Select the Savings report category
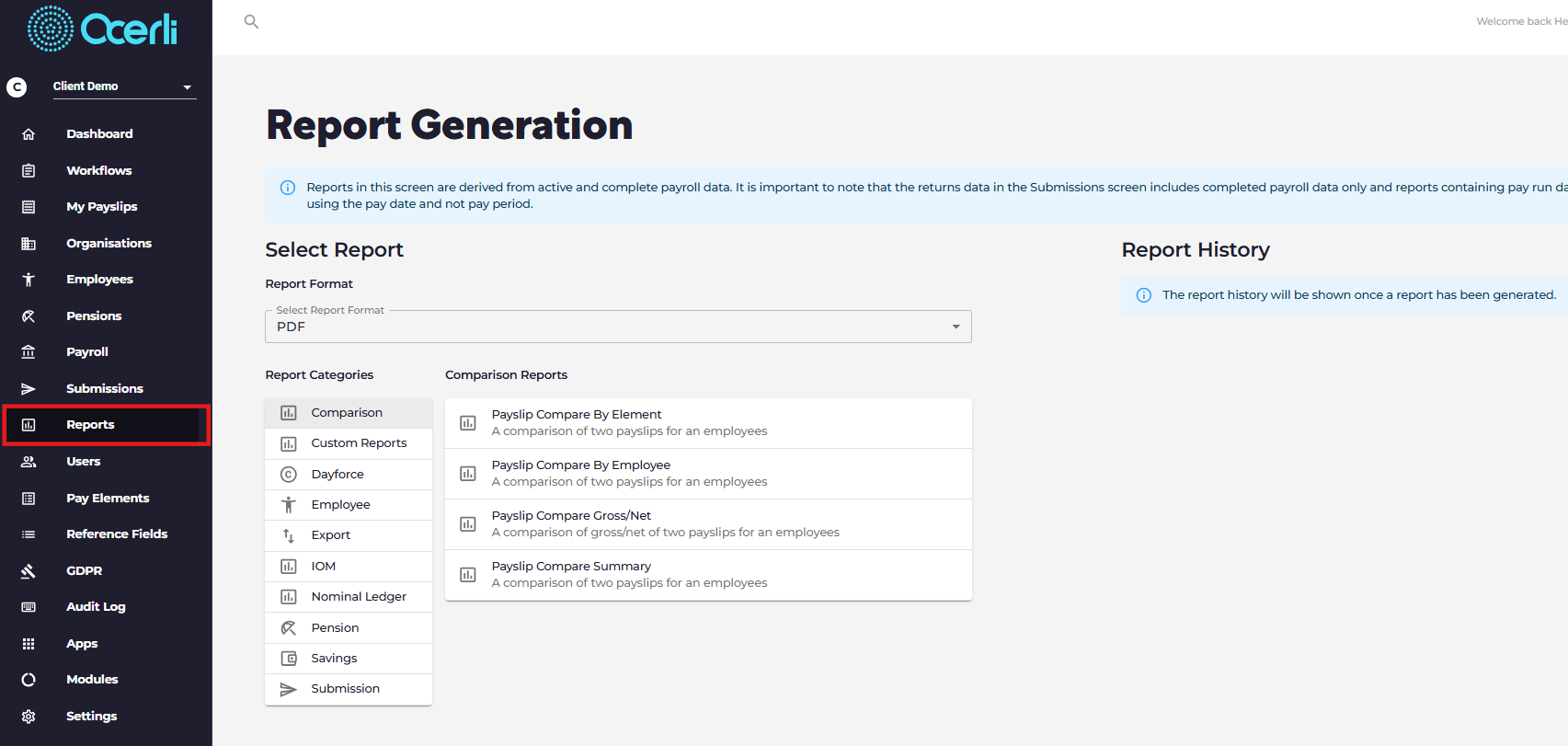 tap(349, 659)
